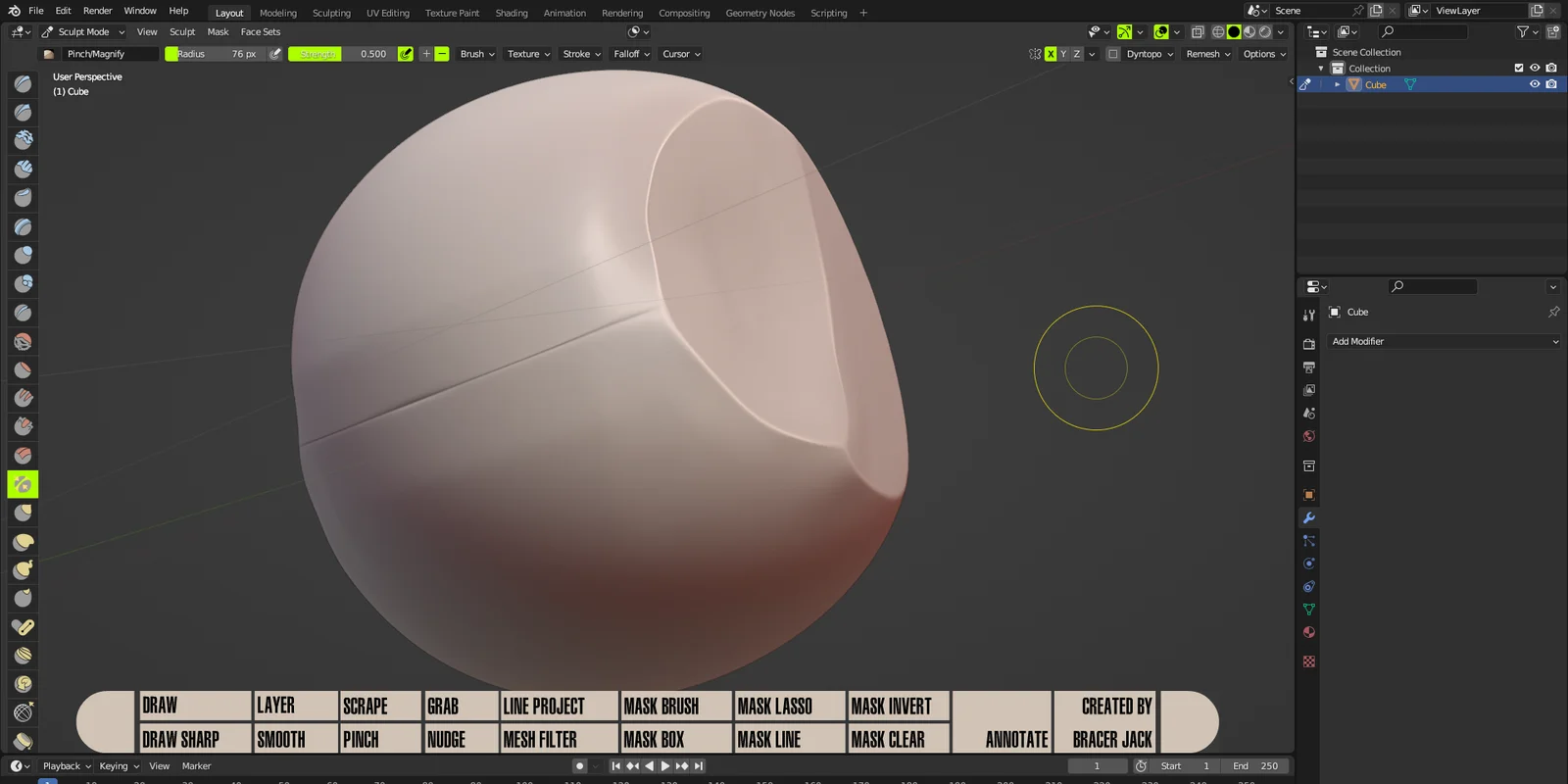Viewport: 1568px width, 784px height.
Task: Select the Nudge brush tool
Action: tap(23, 656)
